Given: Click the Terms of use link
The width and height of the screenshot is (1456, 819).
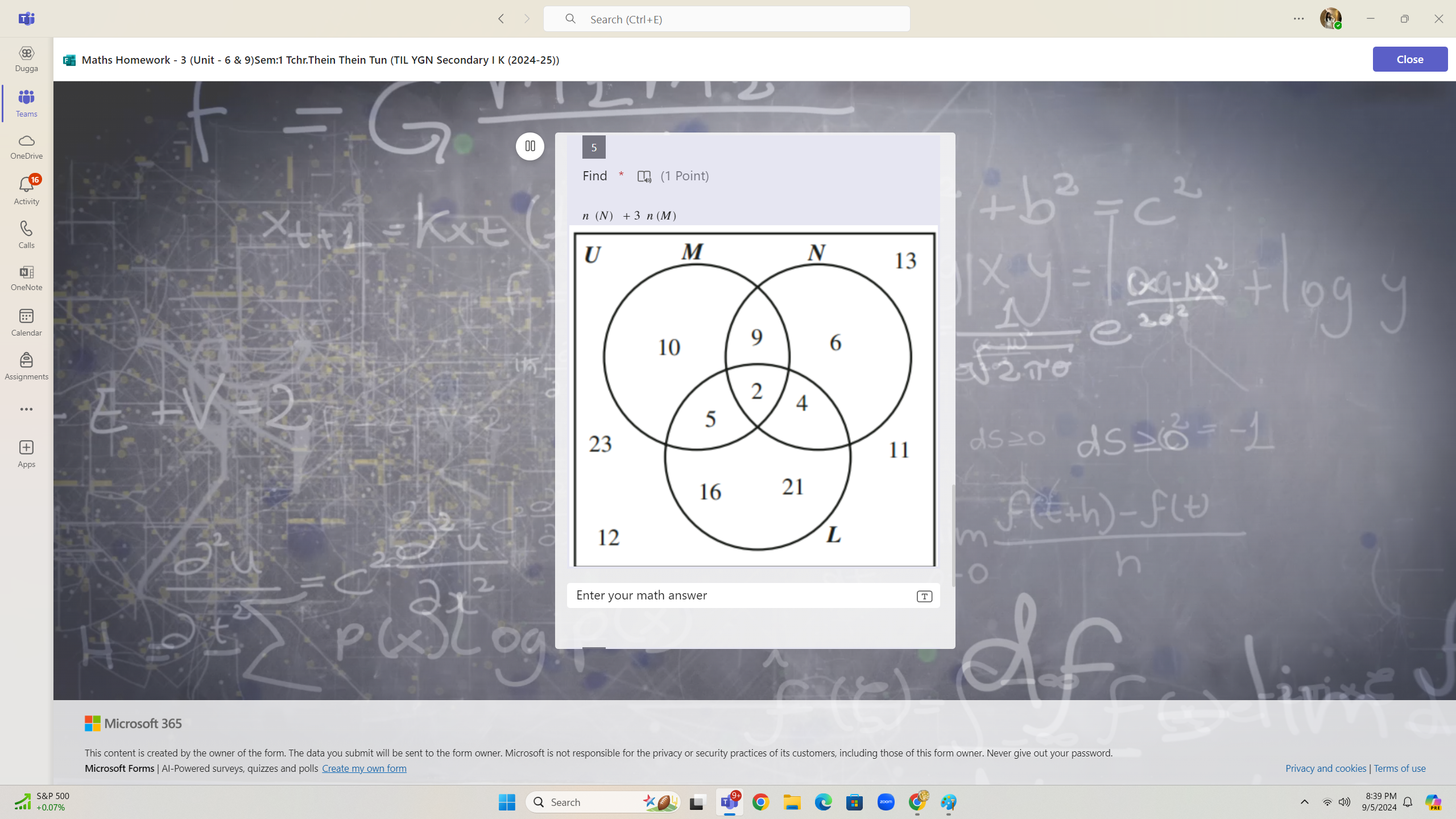Looking at the screenshot, I should [x=1400, y=768].
